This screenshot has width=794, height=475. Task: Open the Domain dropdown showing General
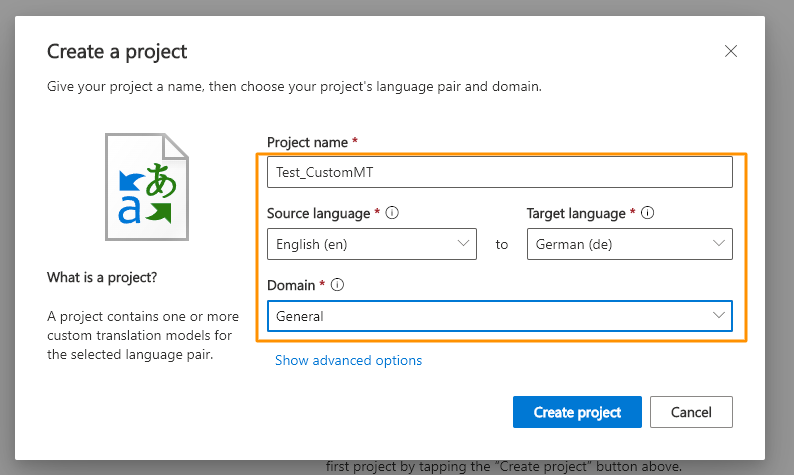pyautogui.click(x=500, y=316)
